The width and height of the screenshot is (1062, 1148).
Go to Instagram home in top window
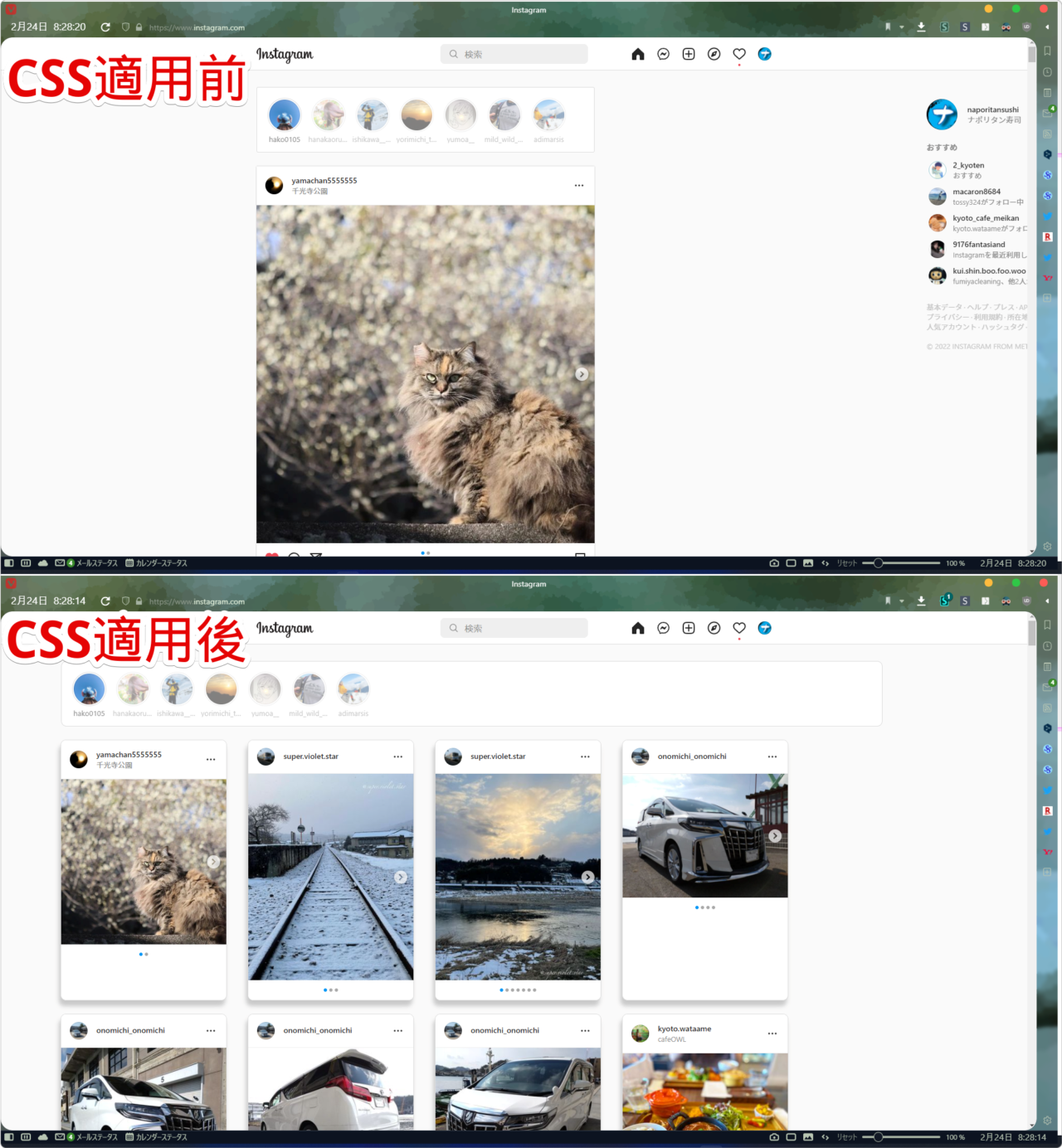[x=638, y=54]
